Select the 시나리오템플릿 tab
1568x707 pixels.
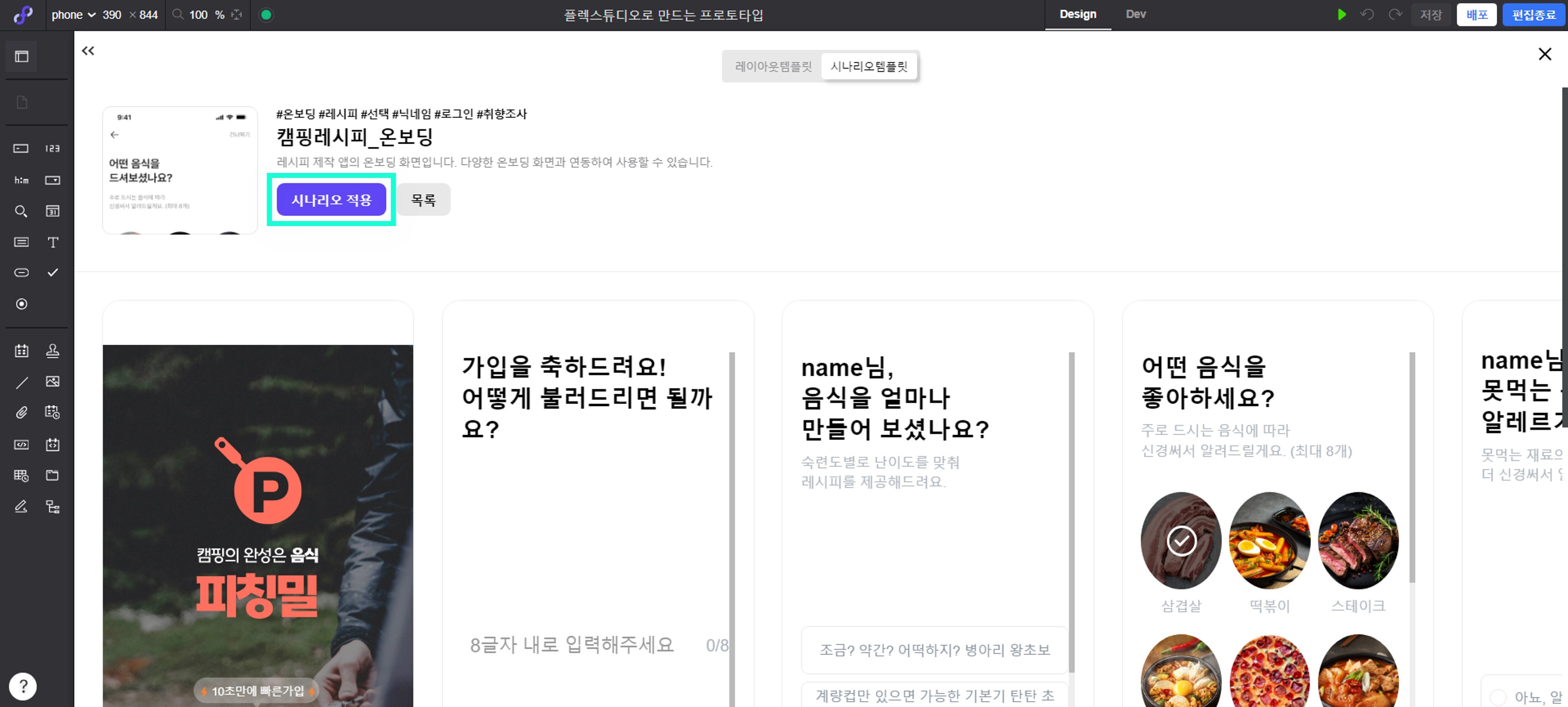[868, 66]
